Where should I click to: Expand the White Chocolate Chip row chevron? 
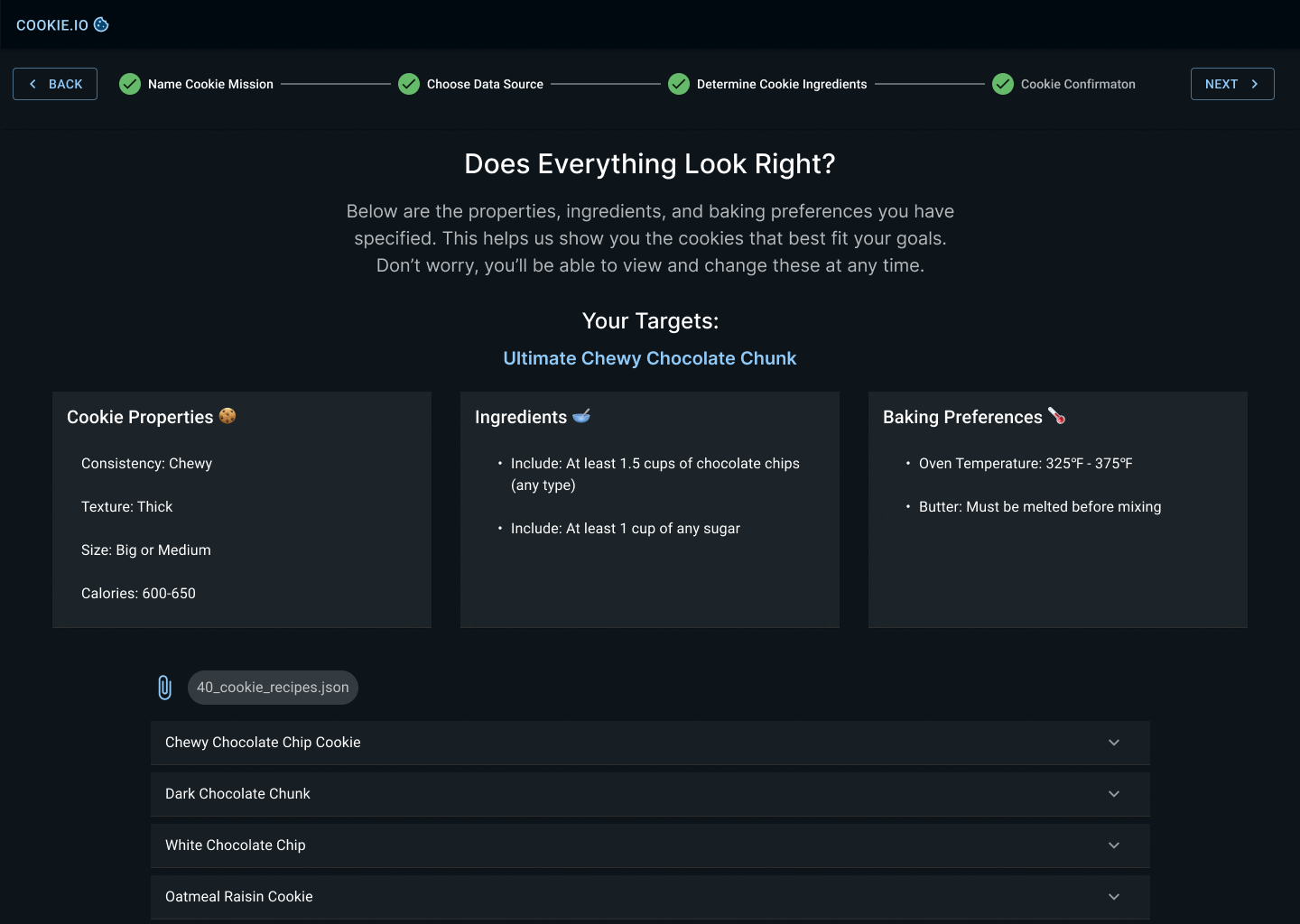(x=1114, y=845)
